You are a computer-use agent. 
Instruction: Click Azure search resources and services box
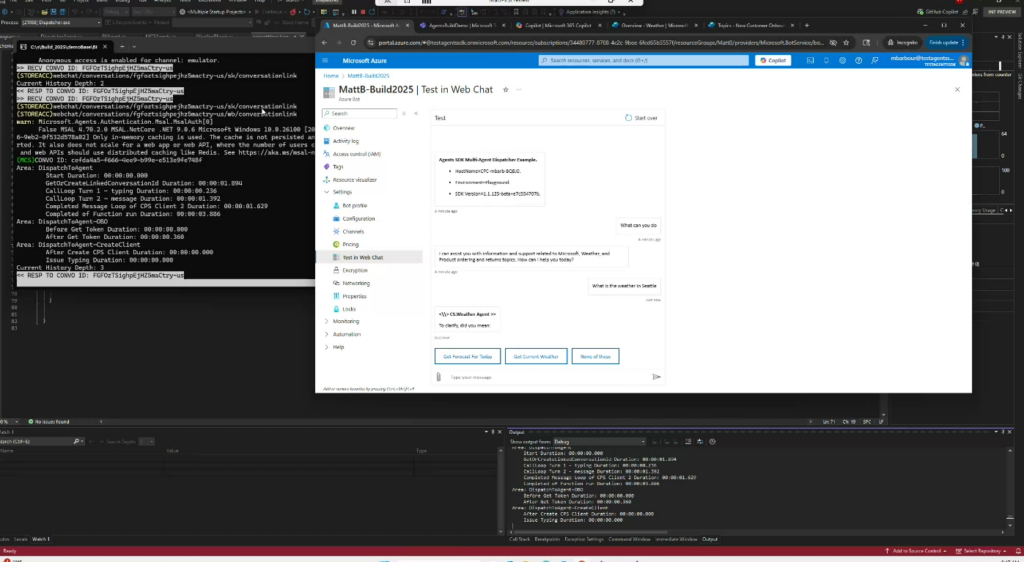[x=643, y=61]
